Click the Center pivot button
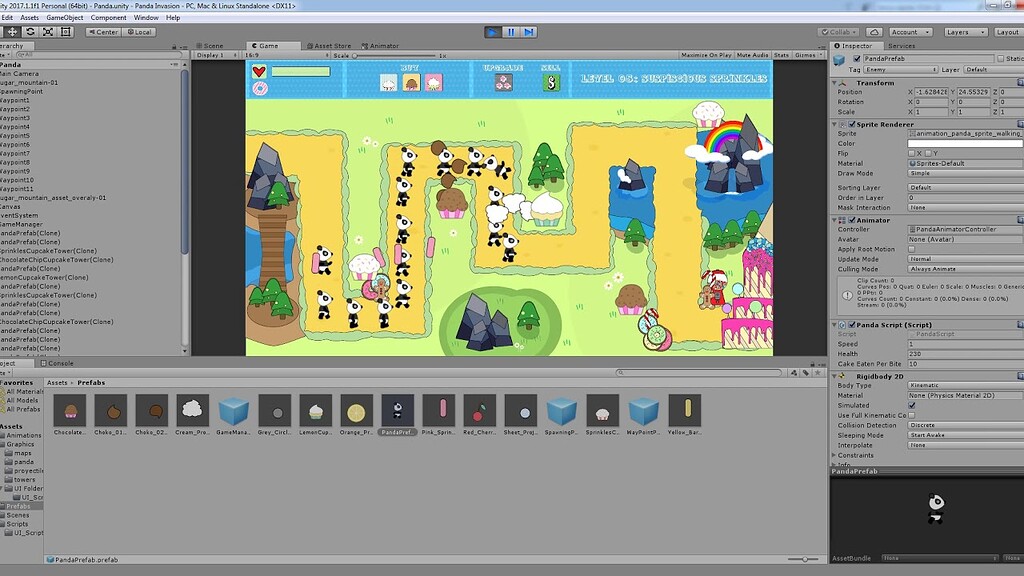Viewport: 1024px width, 576px height. 104,31
